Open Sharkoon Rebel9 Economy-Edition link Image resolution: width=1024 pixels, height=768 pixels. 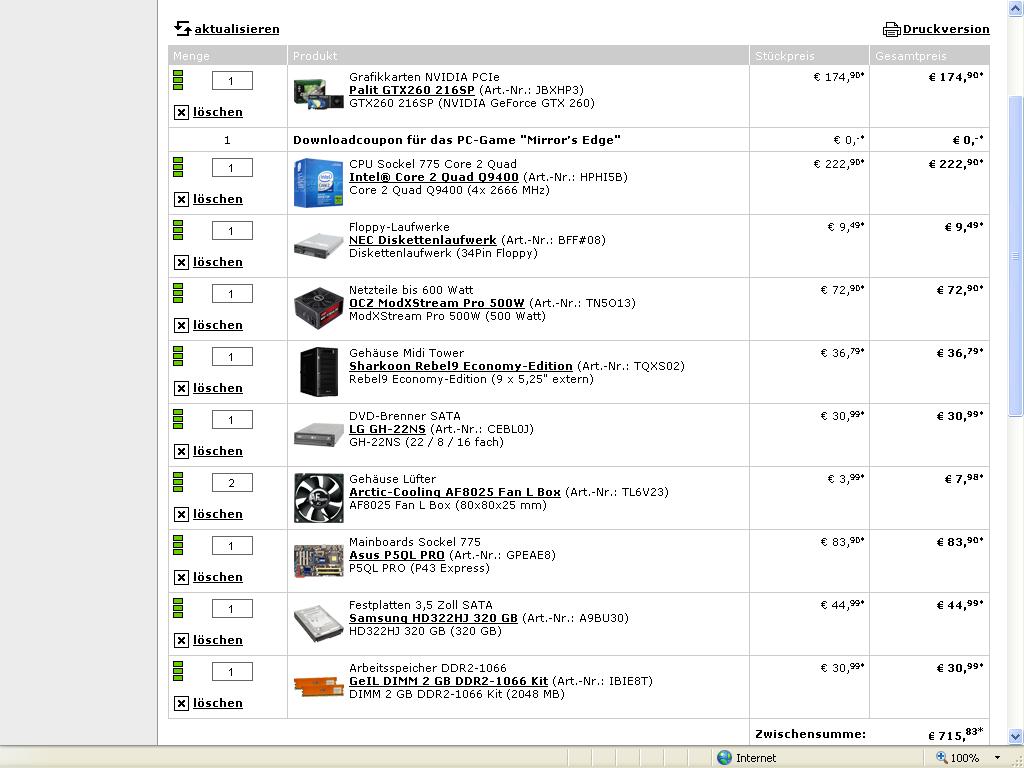click(x=460, y=366)
